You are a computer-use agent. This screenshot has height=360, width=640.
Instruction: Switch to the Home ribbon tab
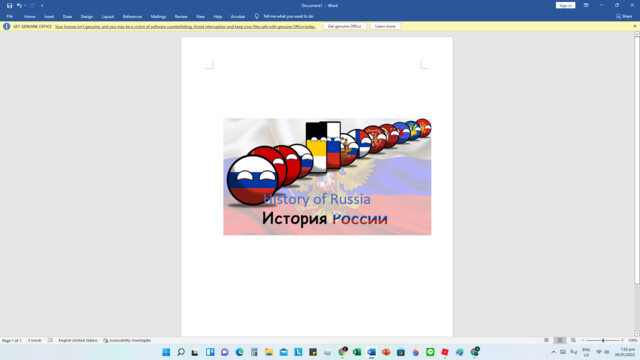(x=29, y=16)
